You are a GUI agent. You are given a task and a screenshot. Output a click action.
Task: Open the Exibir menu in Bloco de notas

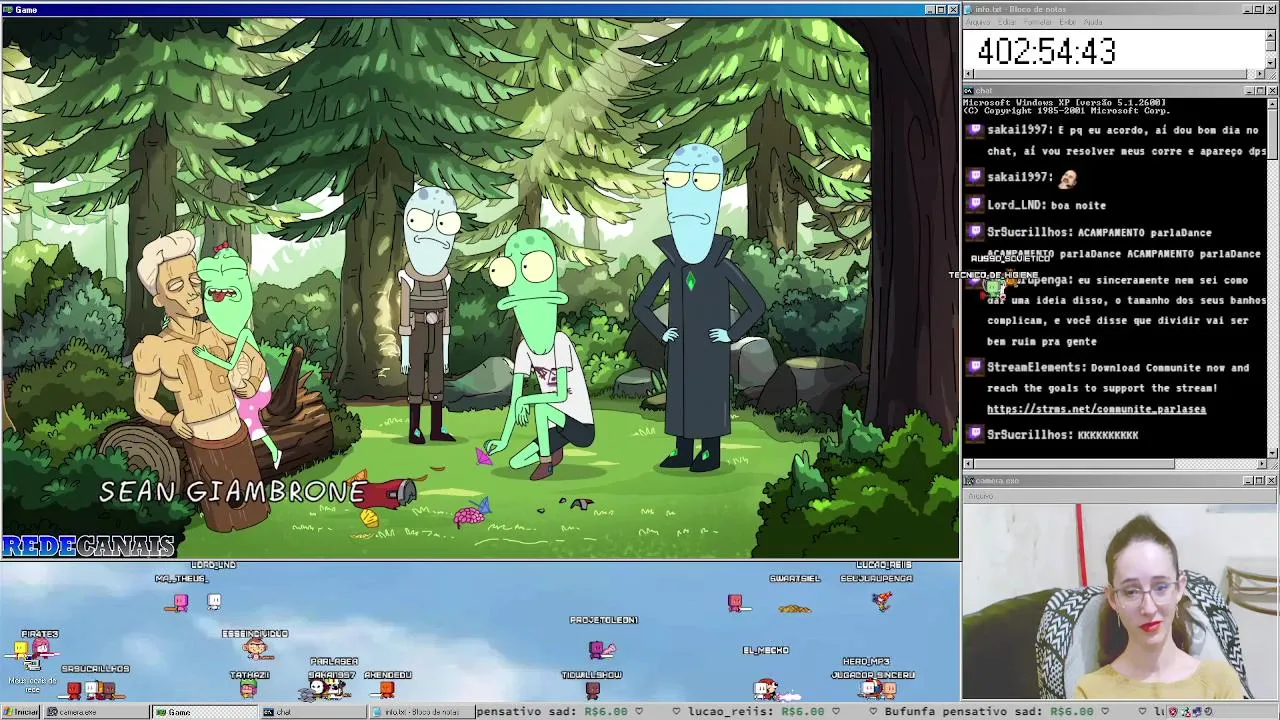point(1068,22)
